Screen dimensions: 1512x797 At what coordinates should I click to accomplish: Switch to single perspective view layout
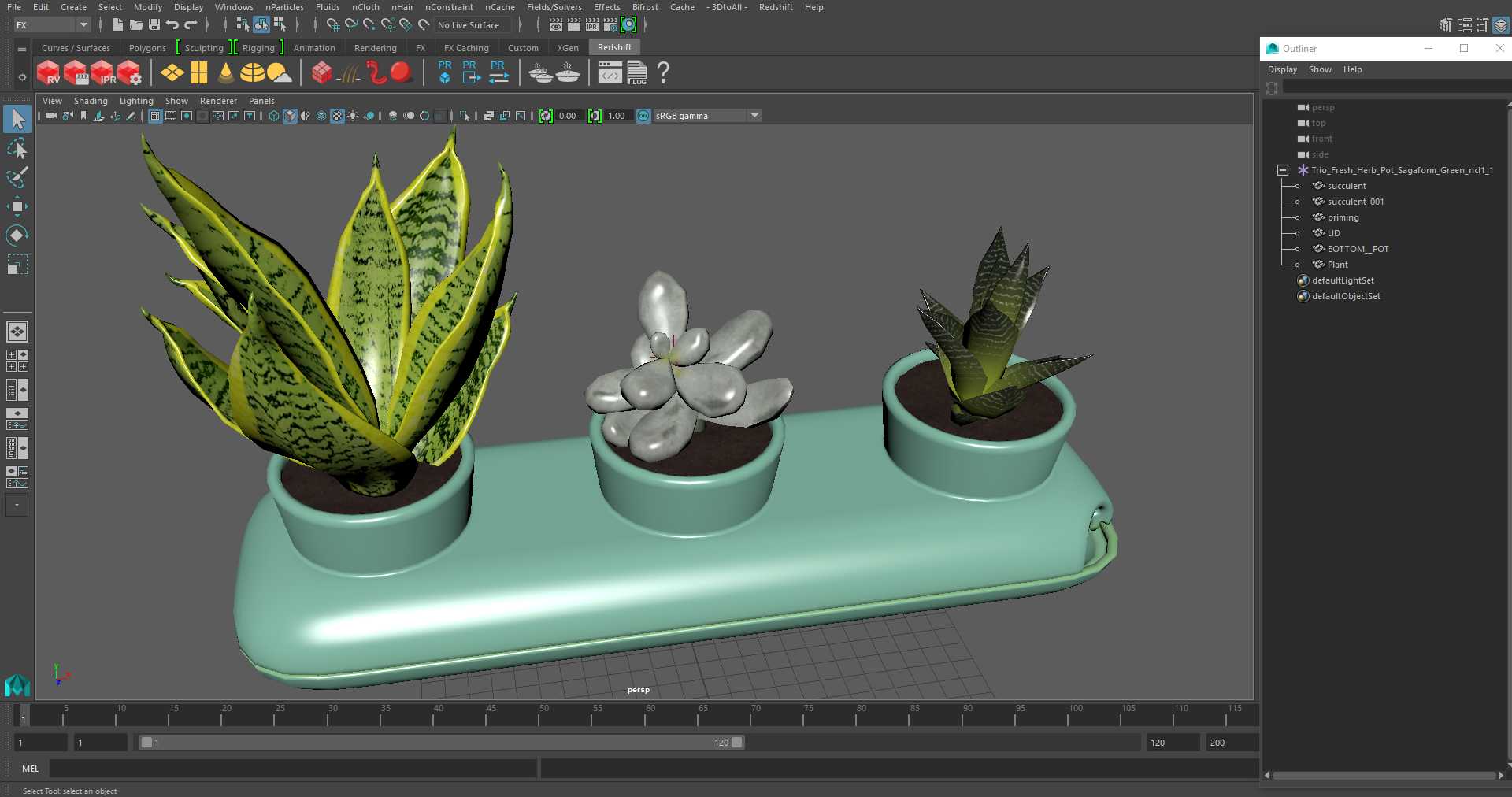pos(17,332)
